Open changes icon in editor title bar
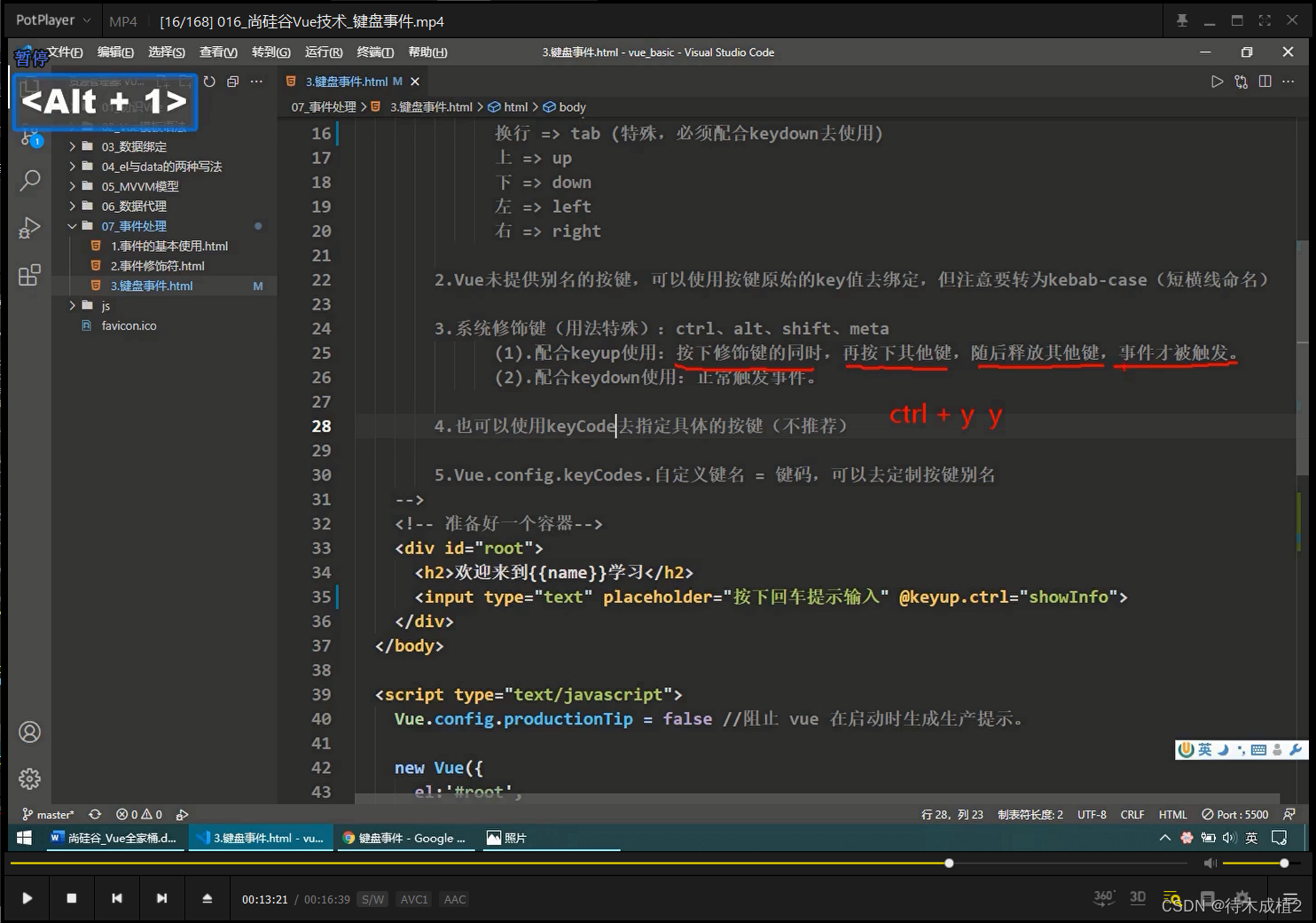This screenshot has height=923, width=1316. click(1241, 82)
